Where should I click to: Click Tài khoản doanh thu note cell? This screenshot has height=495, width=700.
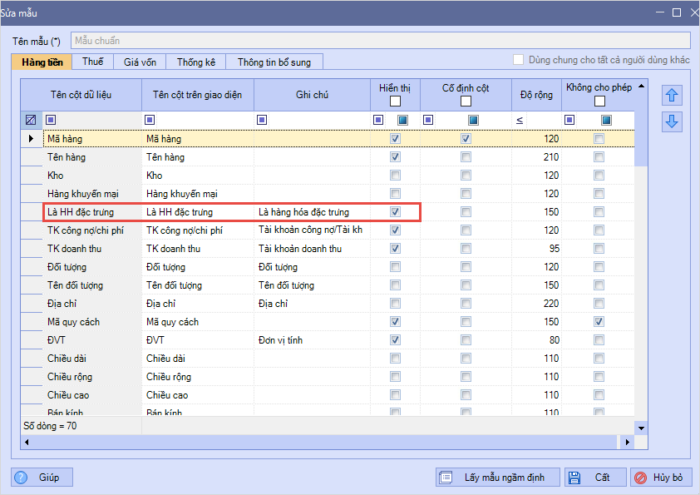pos(312,248)
